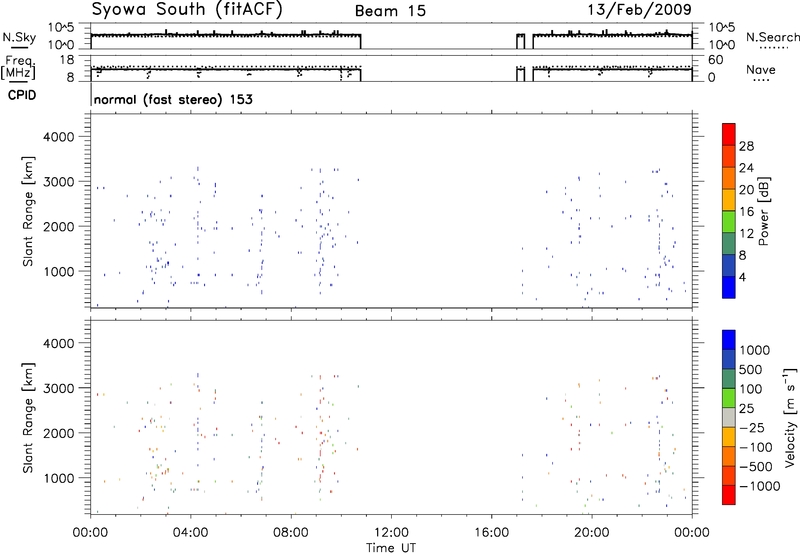Click the '60' Nave axis label
This screenshot has height=554, width=800.
(x=716, y=60)
